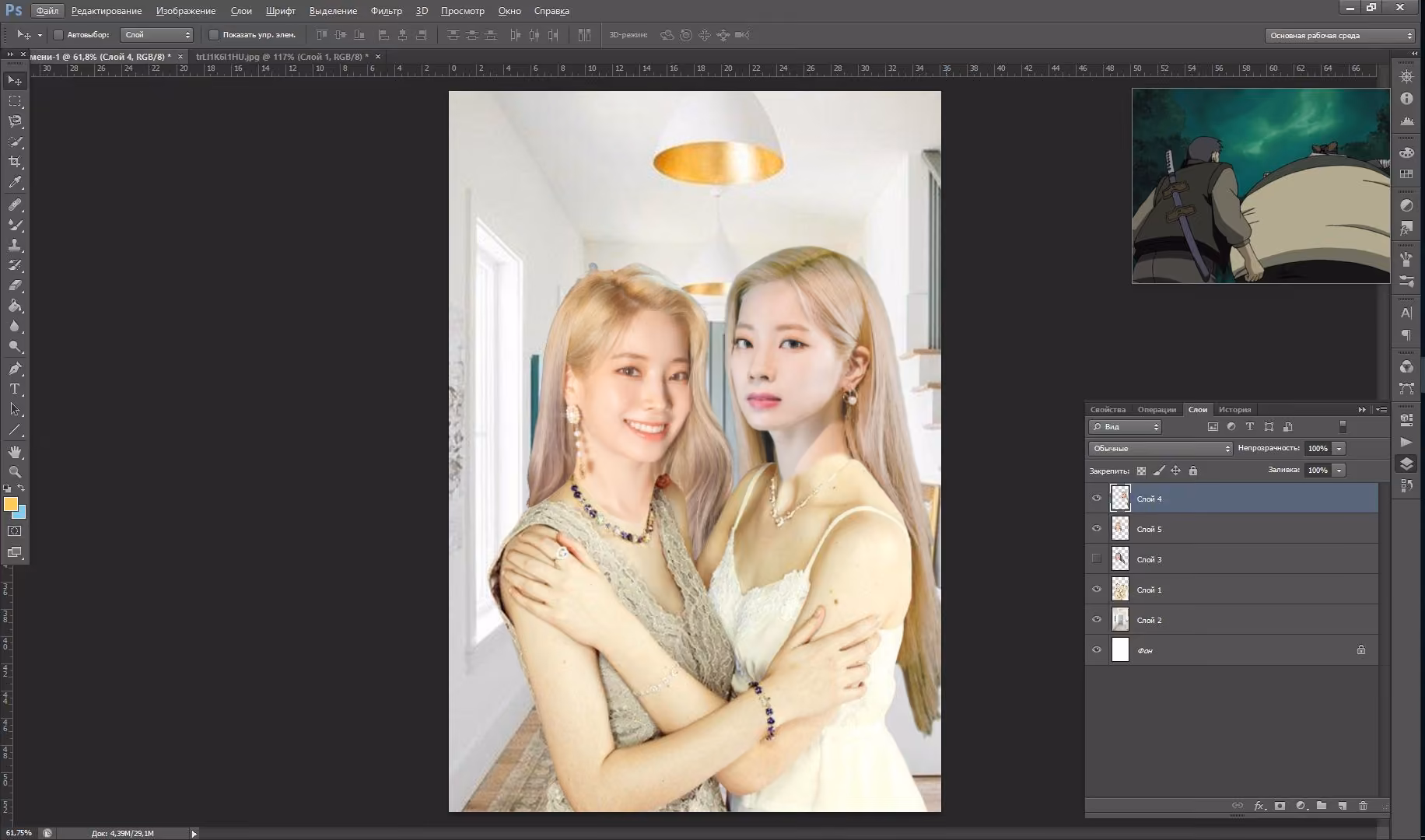Create a new layer group folder
The width and height of the screenshot is (1425, 840).
(x=1322, y=806)
